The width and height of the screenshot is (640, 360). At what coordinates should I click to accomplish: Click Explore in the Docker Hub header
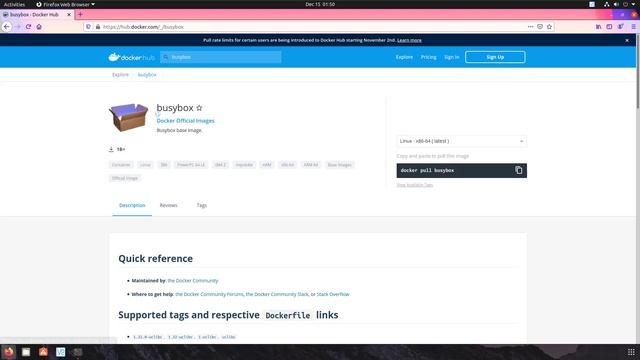pos(404,57)
